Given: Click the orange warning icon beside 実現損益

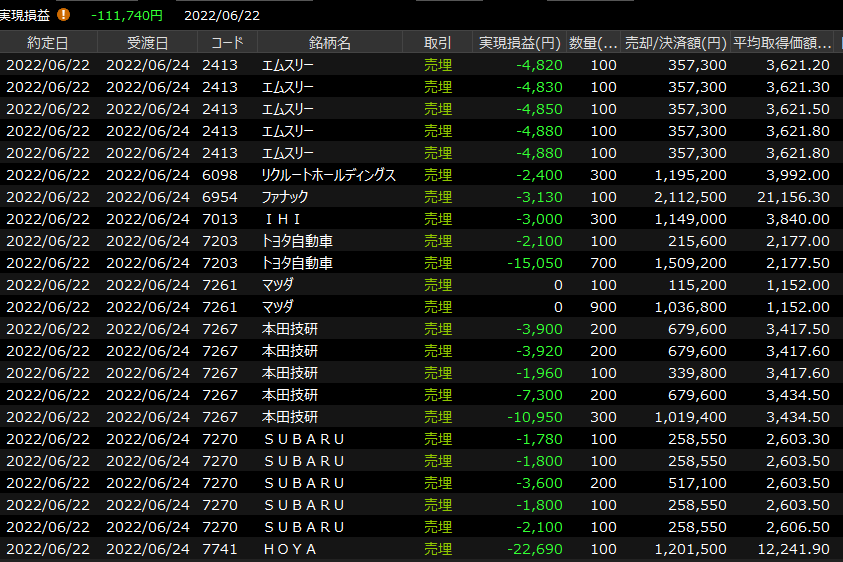Looking at the screenshot, I should tap(64, 15).
